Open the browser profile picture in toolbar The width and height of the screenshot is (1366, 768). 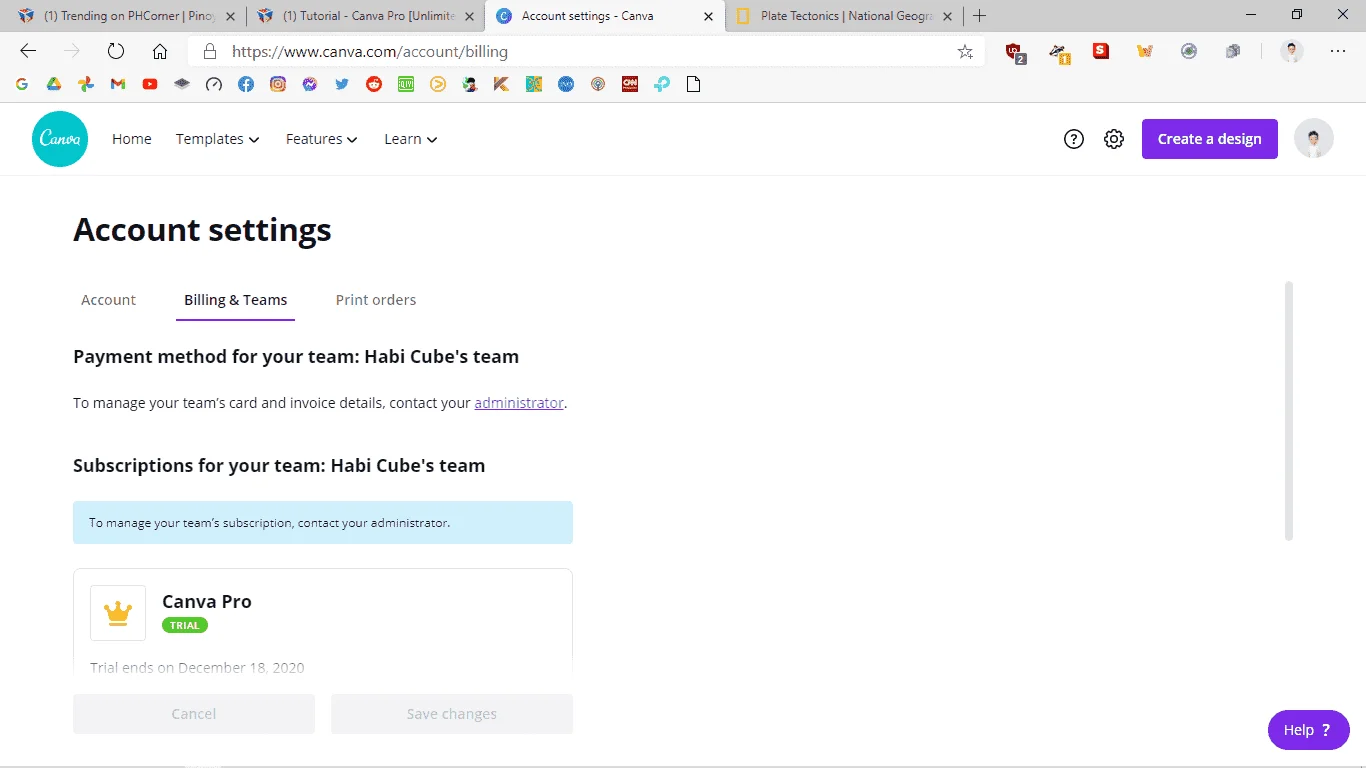1292,52
